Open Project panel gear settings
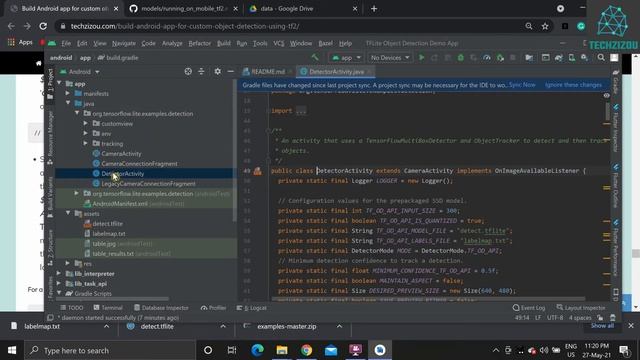 pyautogui.click(x=218, y=71)
